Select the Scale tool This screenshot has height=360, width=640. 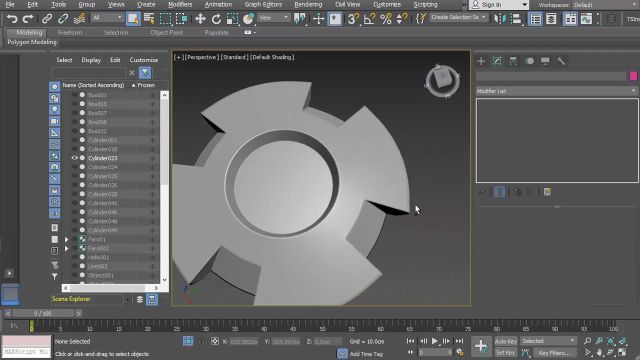pos(232,19)
